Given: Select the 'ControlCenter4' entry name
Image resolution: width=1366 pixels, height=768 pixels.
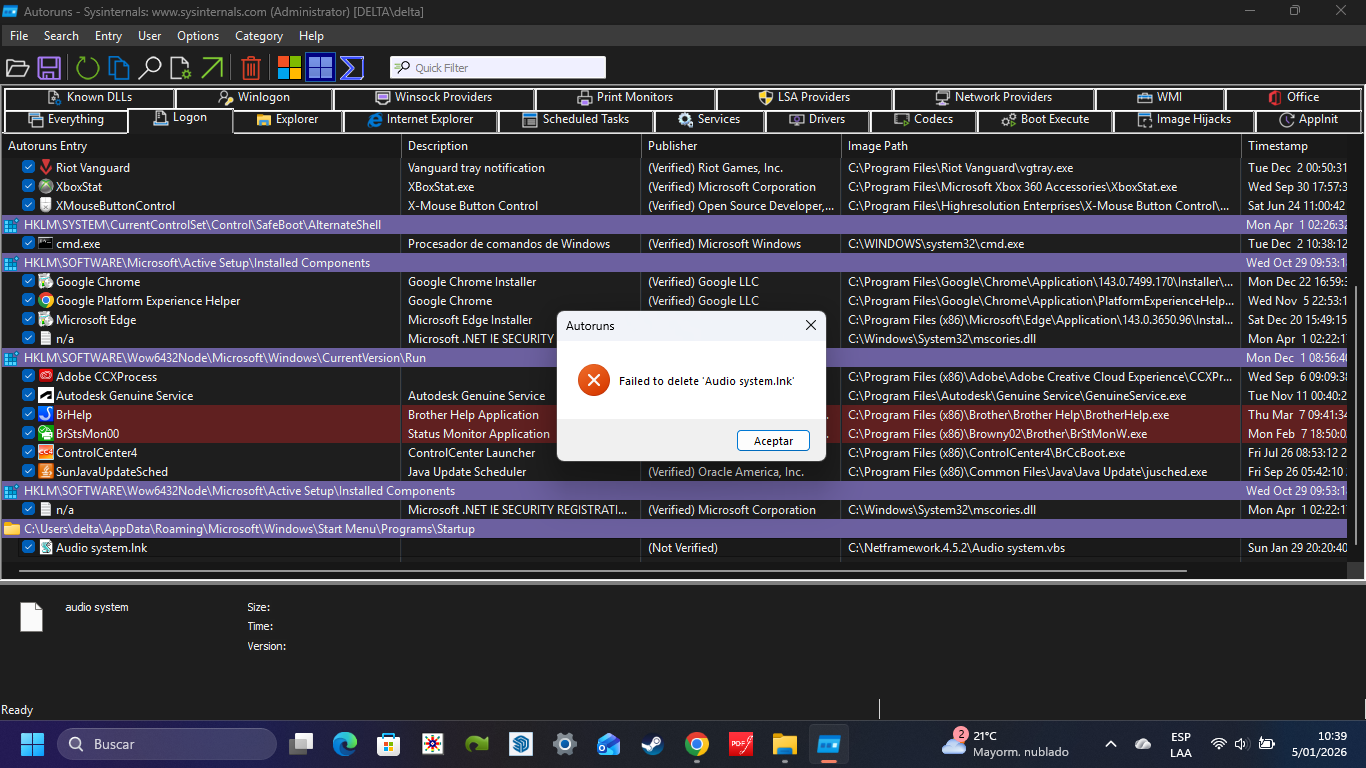Looking at the screenshot, I should click(x=97, y=453).
